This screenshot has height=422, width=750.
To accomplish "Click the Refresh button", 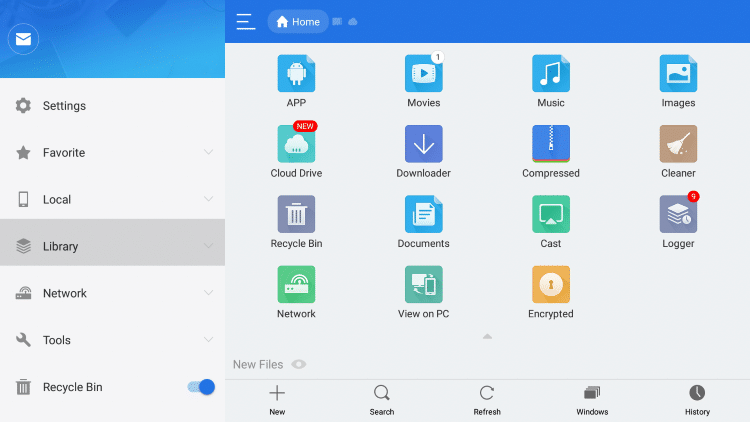I will [487, 399].
